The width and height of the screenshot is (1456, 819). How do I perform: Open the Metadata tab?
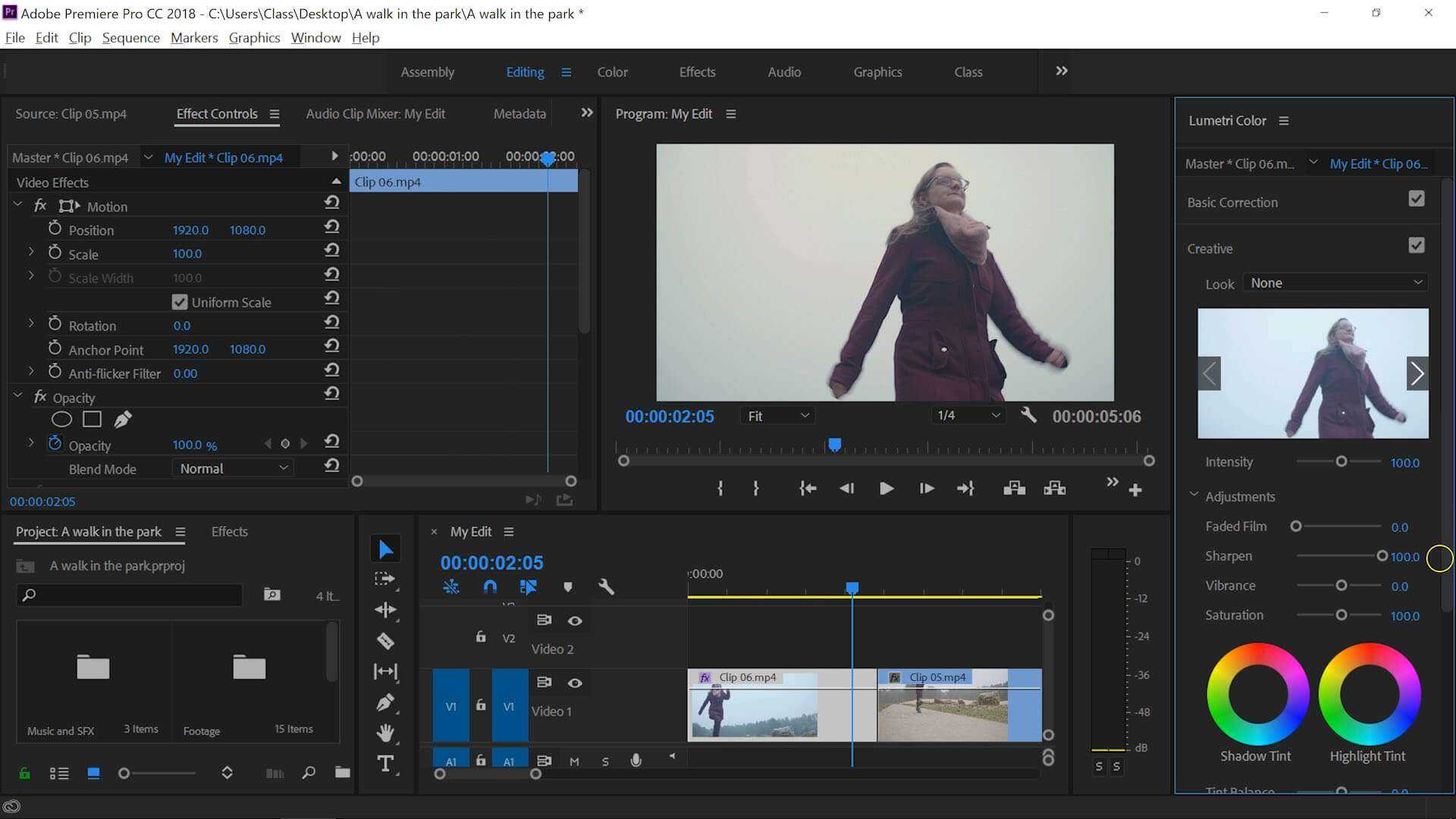click(x=519, y=114)
